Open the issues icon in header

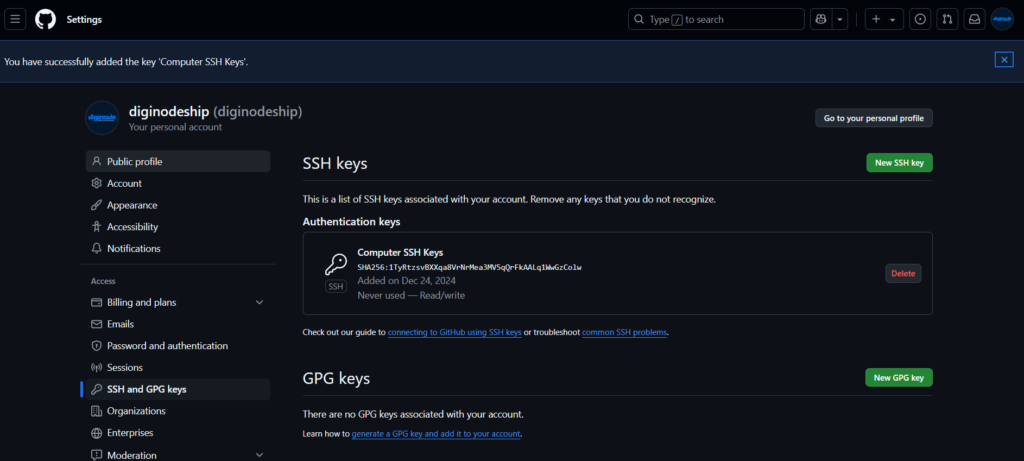[x=920, y=20]
